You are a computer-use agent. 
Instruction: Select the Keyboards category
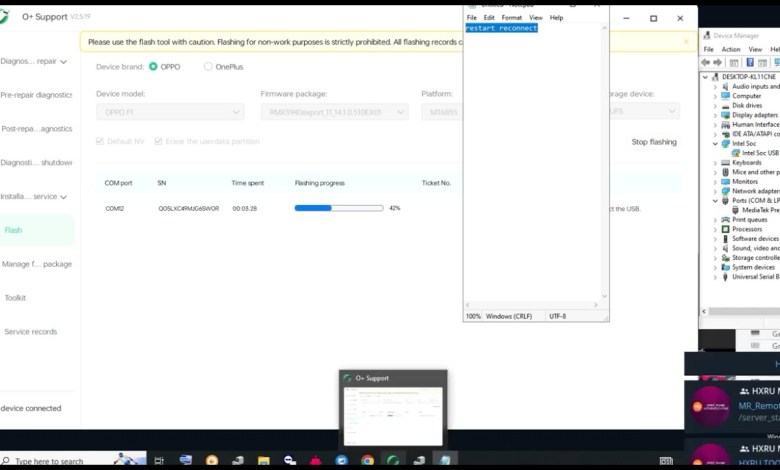pos(746,163)
